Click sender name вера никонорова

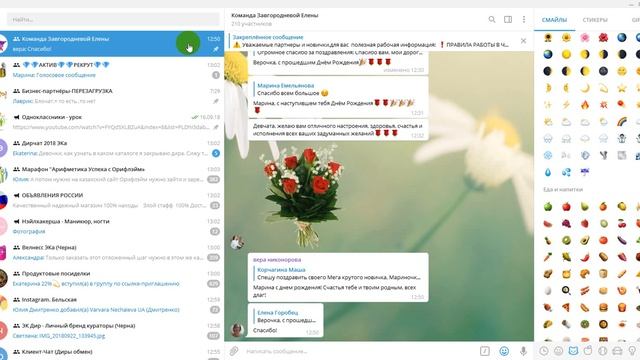tap(277, 260)
